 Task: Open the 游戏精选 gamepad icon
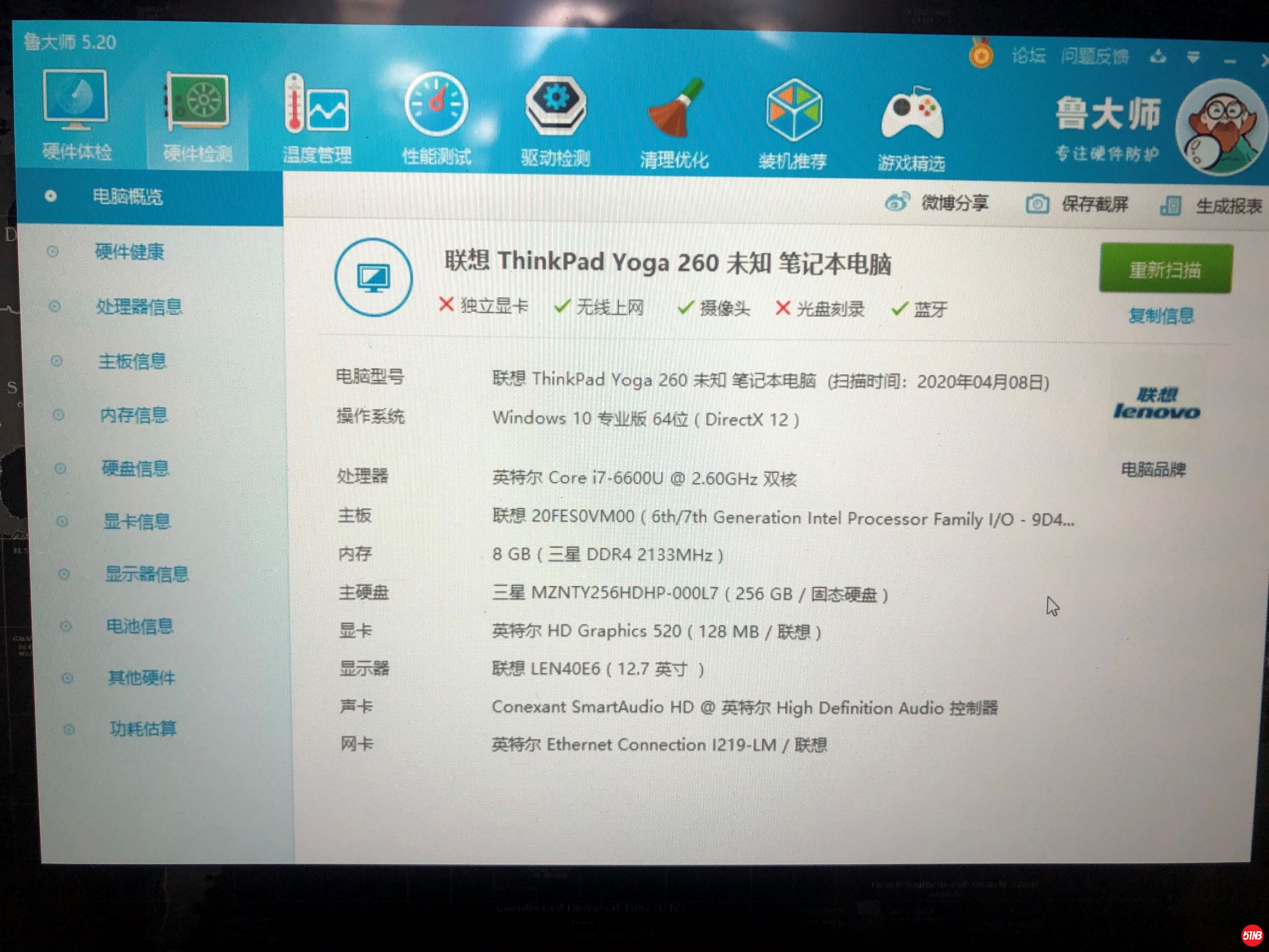[x=912, y=114]
